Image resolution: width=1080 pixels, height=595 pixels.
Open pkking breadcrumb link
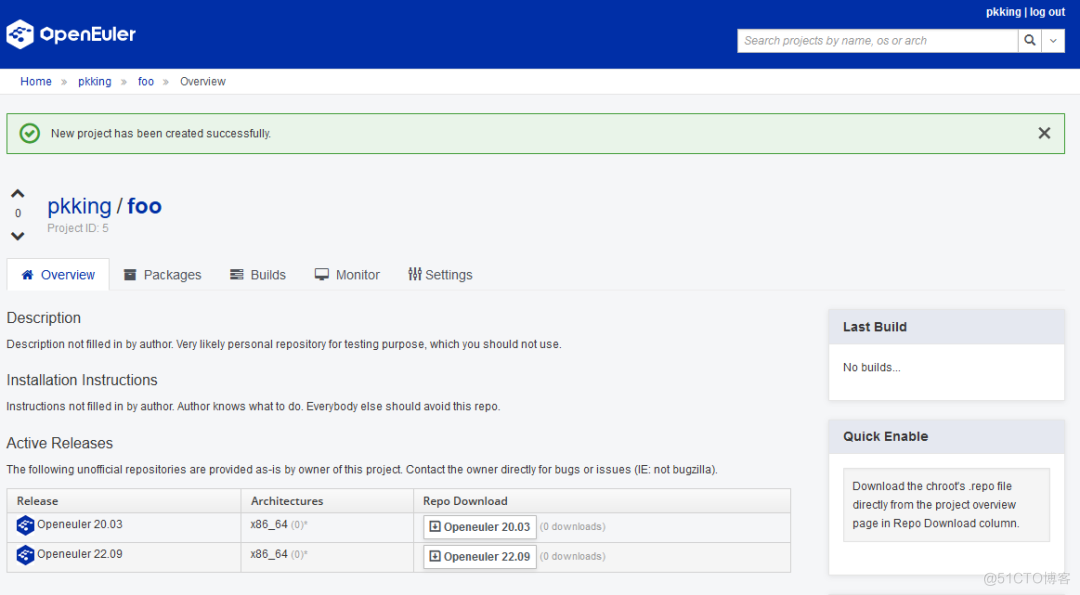(94, 81)
